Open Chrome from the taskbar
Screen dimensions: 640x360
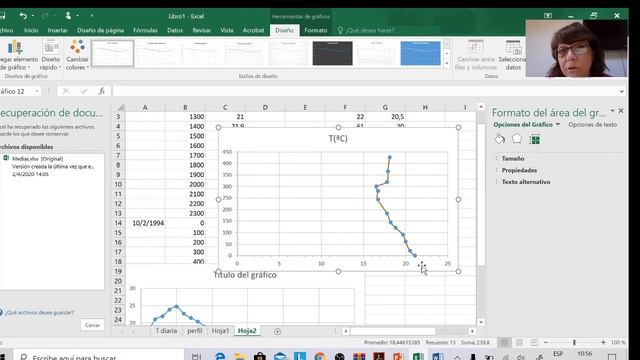click(x=320, y=356)
